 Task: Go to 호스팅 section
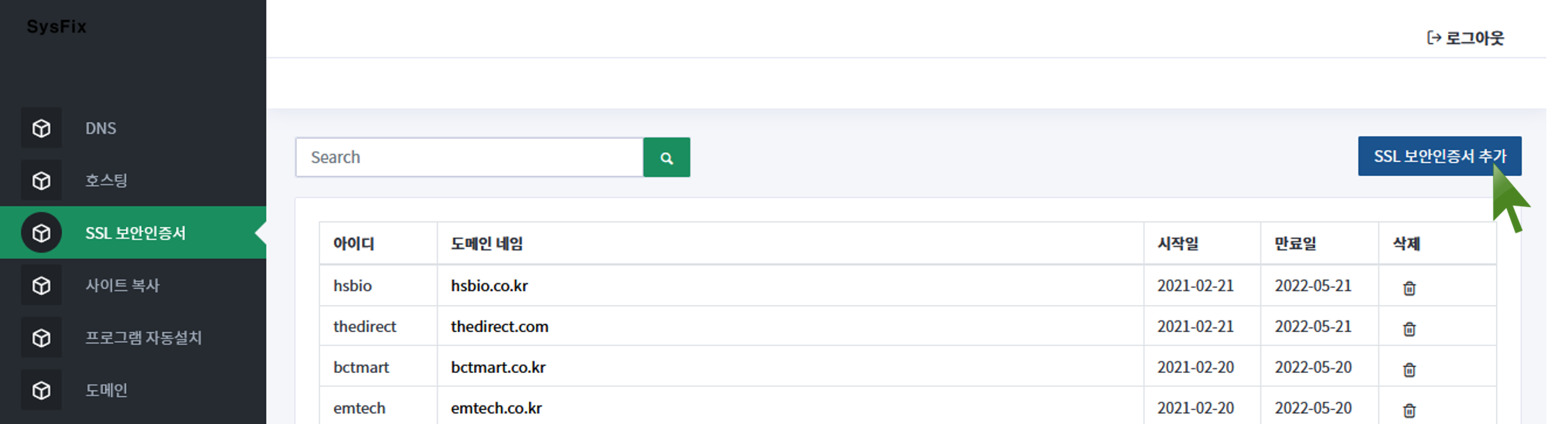point(106,181)
